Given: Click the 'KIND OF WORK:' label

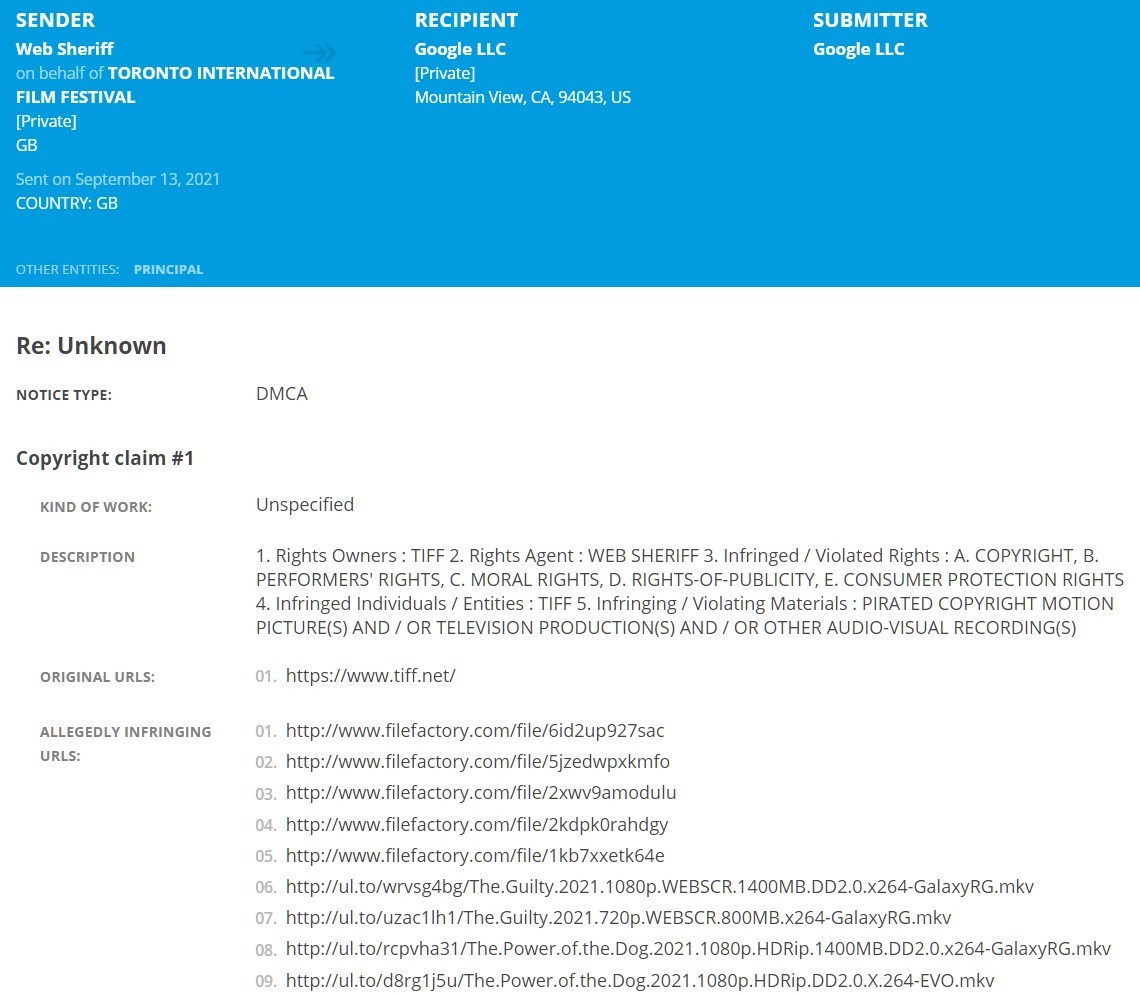Looking at the screenshot, I should coord(96,507).
